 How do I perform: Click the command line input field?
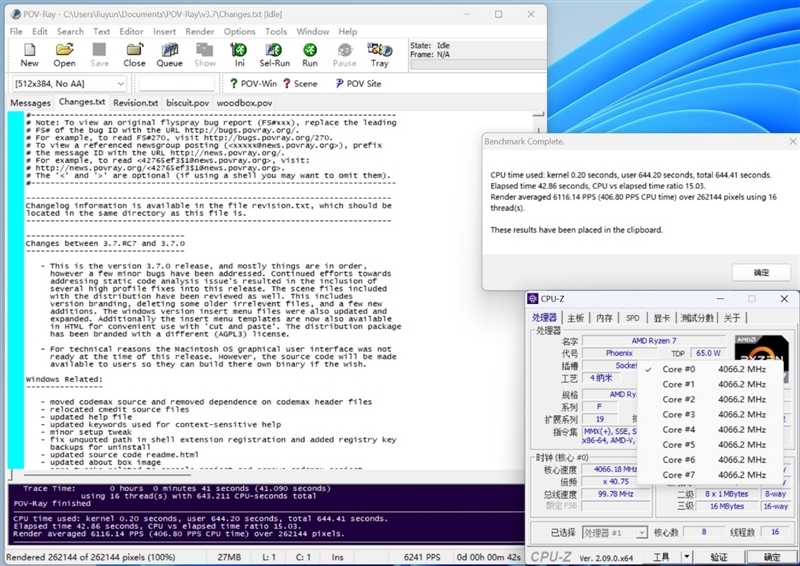click(x=176, y=84)
